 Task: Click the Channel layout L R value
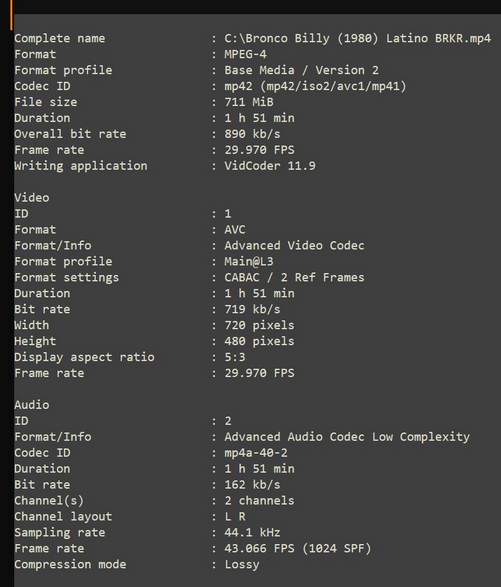pos(235,517)
